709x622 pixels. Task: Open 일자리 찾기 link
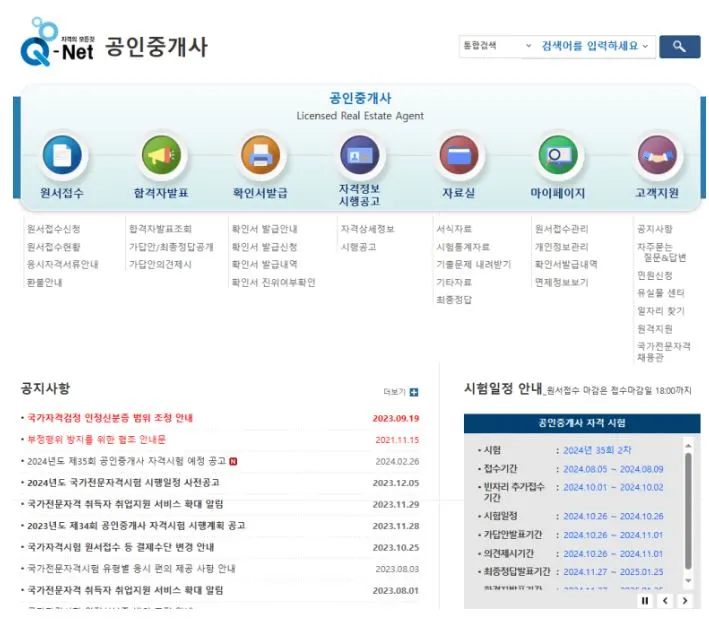tap(661, 311)
